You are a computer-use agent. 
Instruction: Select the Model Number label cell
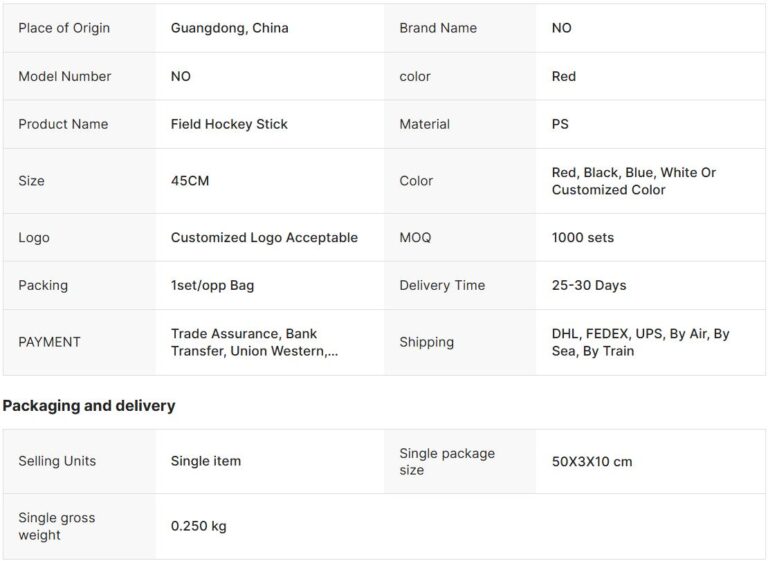tap(64, 76)
